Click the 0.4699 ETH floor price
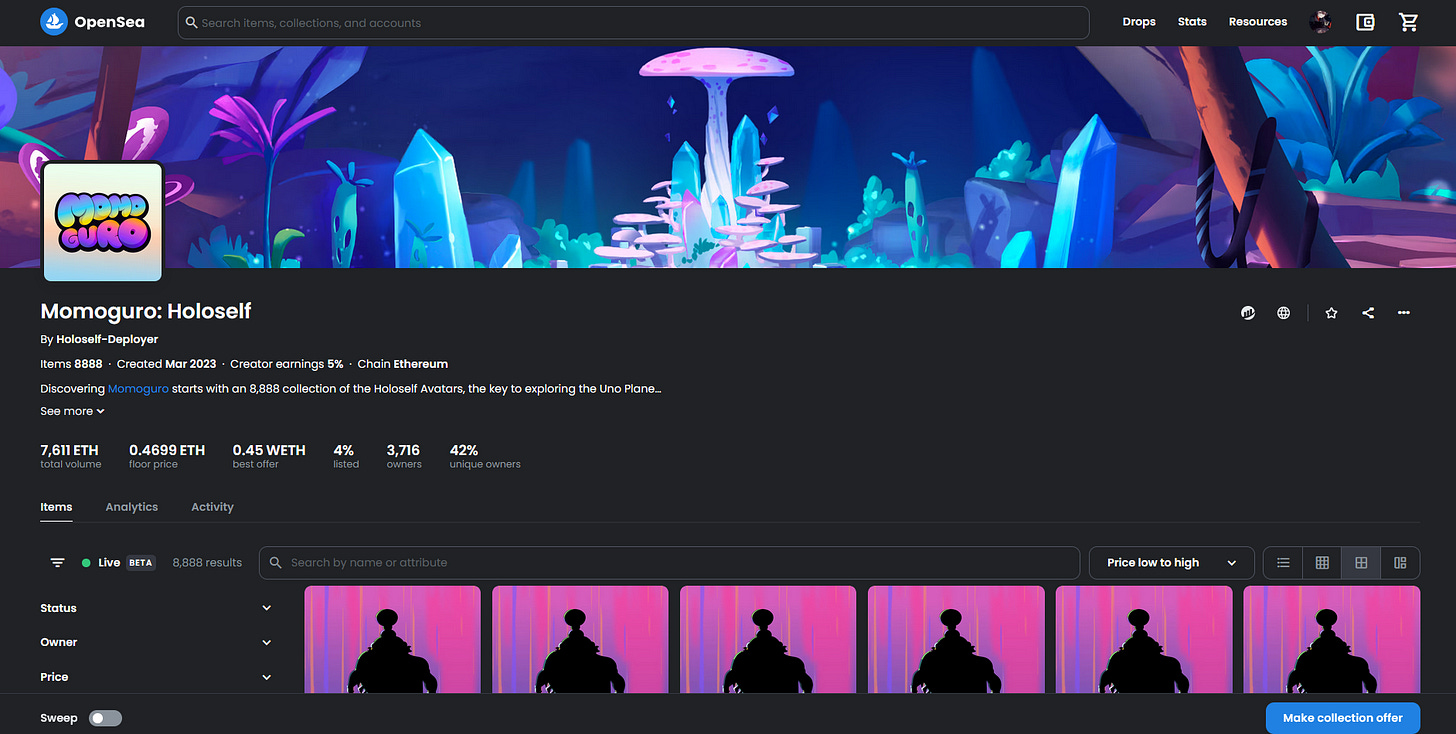This screenshot has height=734, width=1456. 167,456
